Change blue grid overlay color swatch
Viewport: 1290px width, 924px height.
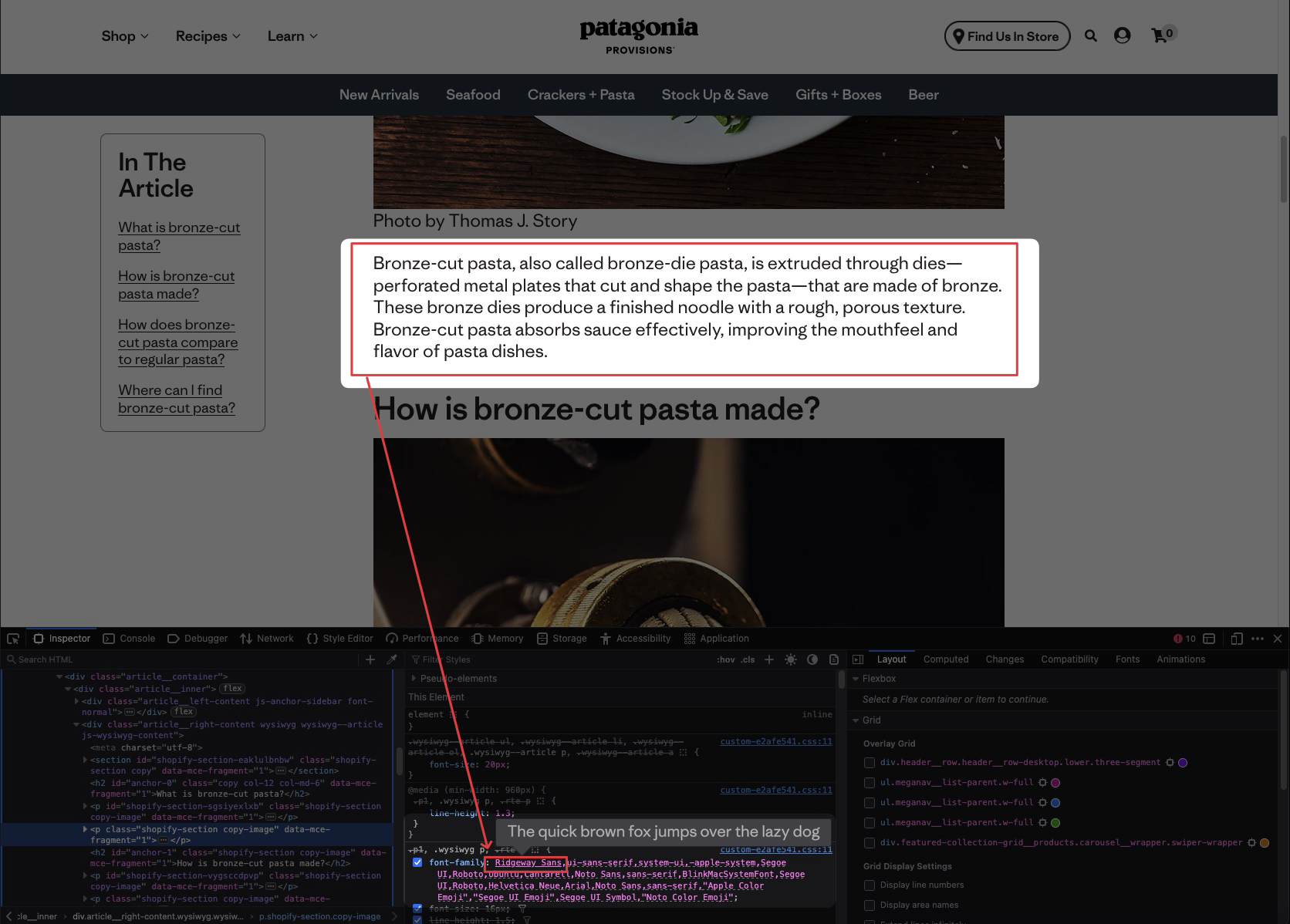coord(1055,803)
